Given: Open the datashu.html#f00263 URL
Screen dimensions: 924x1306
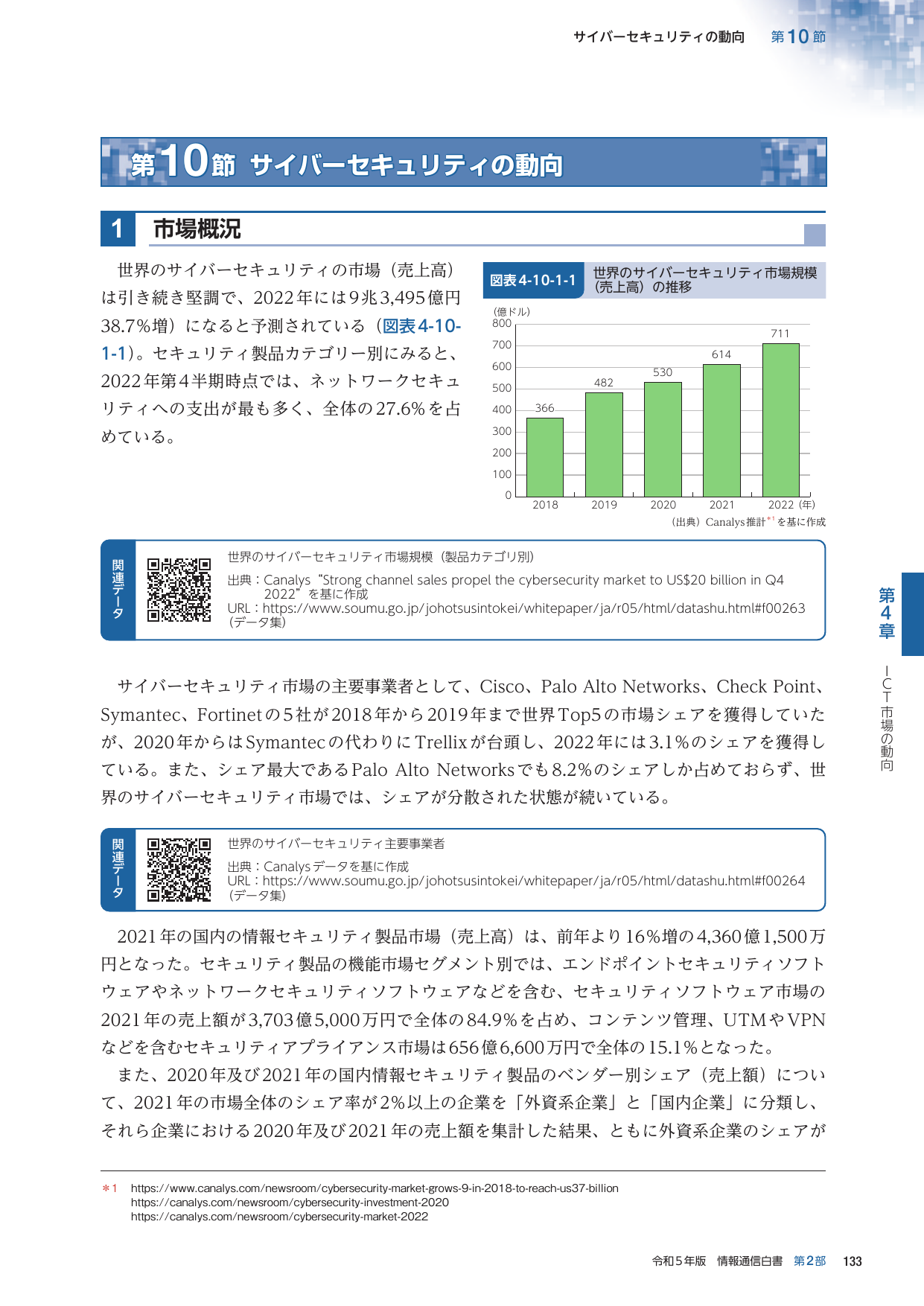Looking at the screenshot, I should [x=534, y=608].
